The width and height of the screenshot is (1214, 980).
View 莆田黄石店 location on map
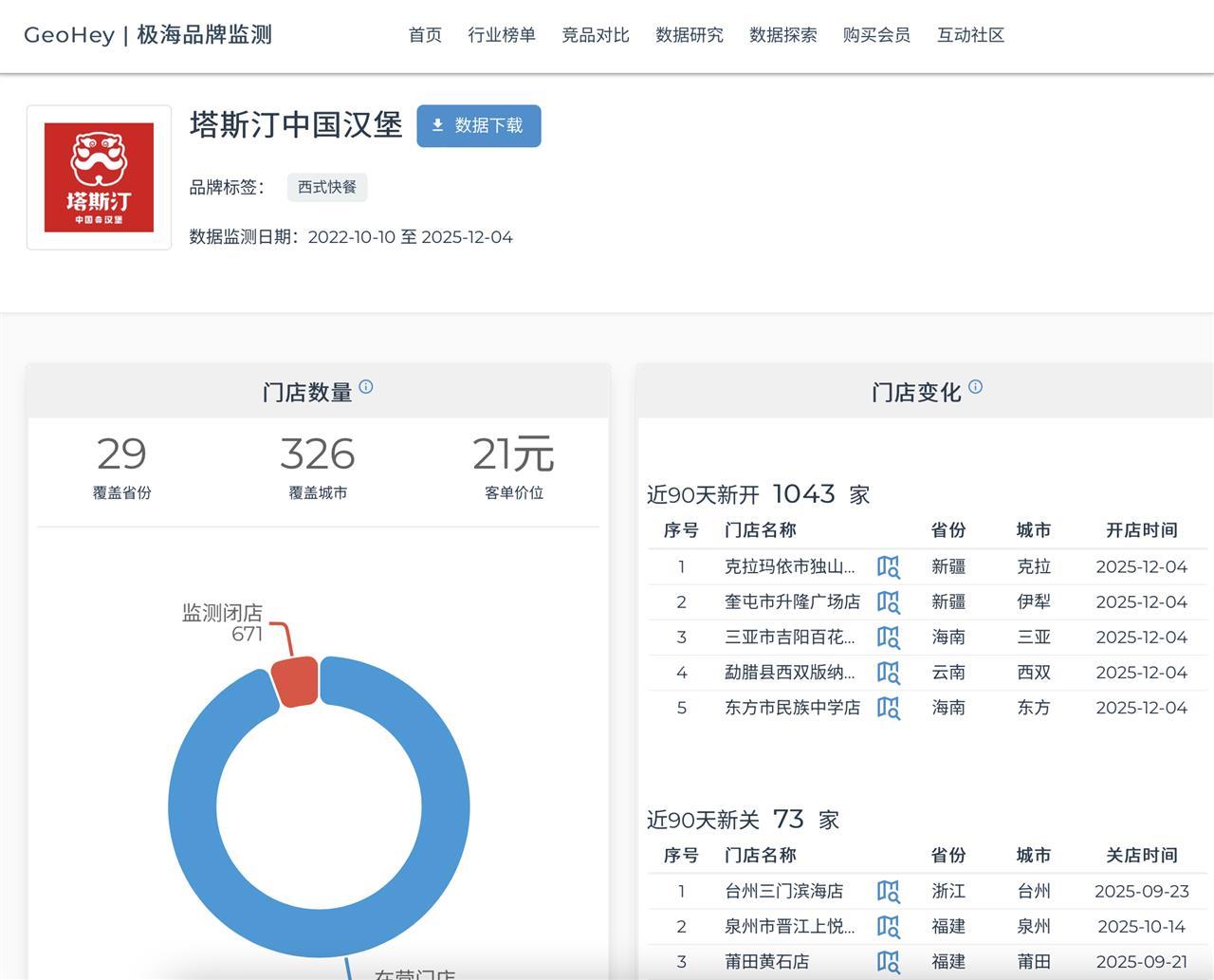[889, 961]
